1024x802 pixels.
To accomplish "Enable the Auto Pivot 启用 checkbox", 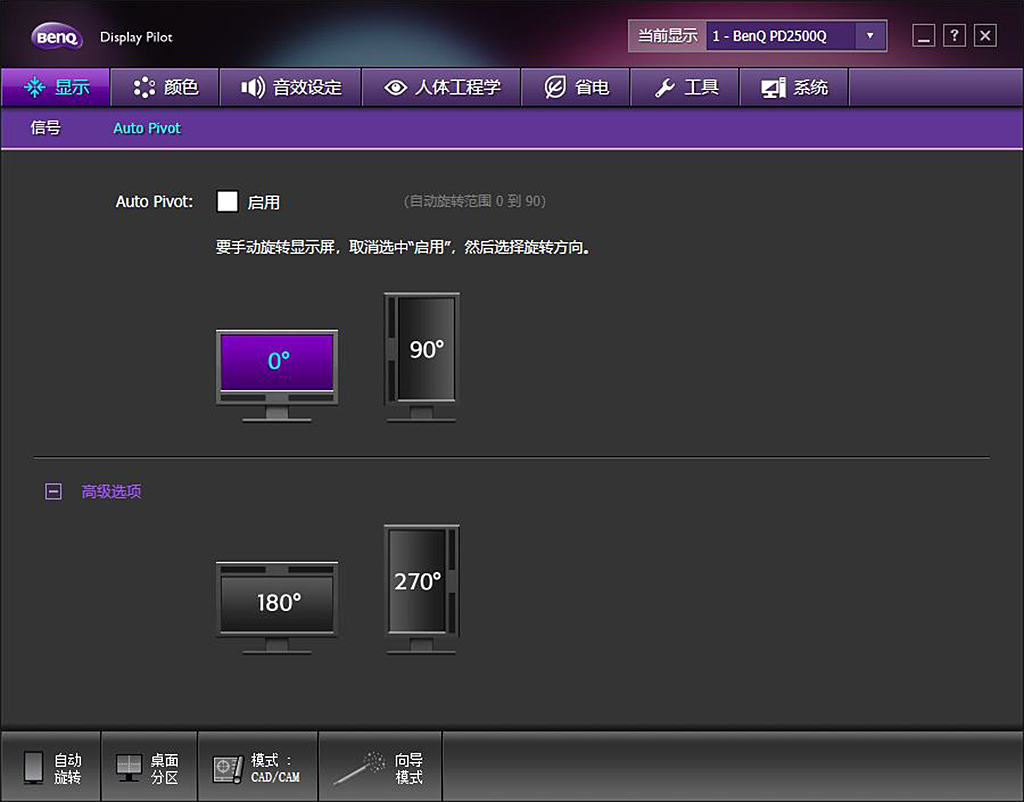I will [x=227, y=201].
